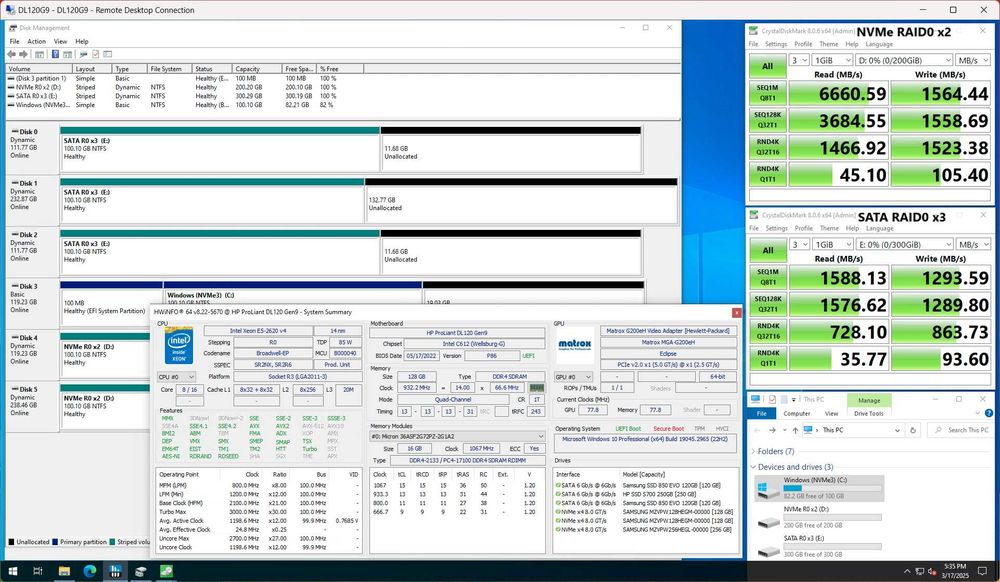The height and width of the screenshot is (582, 1000).
Task: Open 1GiB size dropdown in NVMe CrystalDiskMark
Action: [x=832, y=60]
